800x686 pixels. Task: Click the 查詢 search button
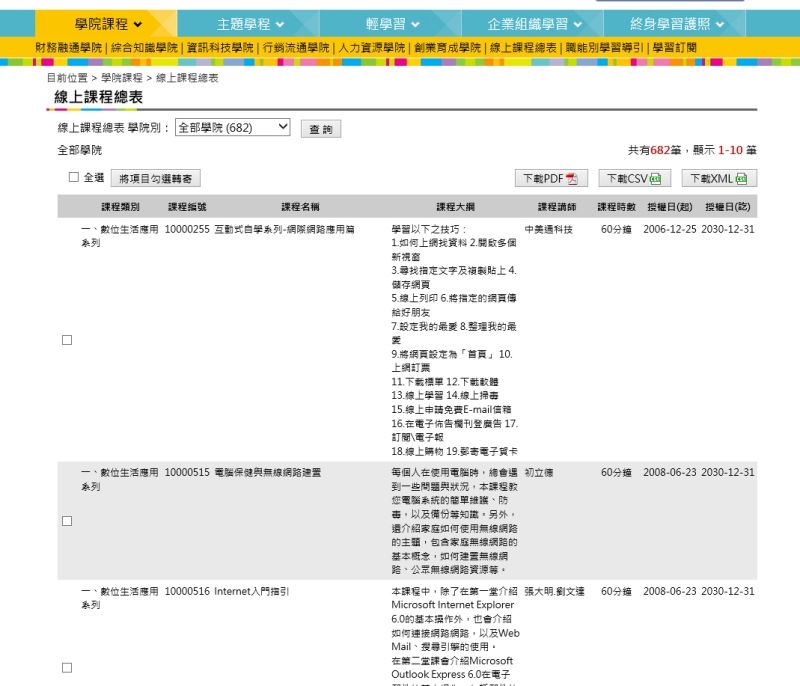321,129
